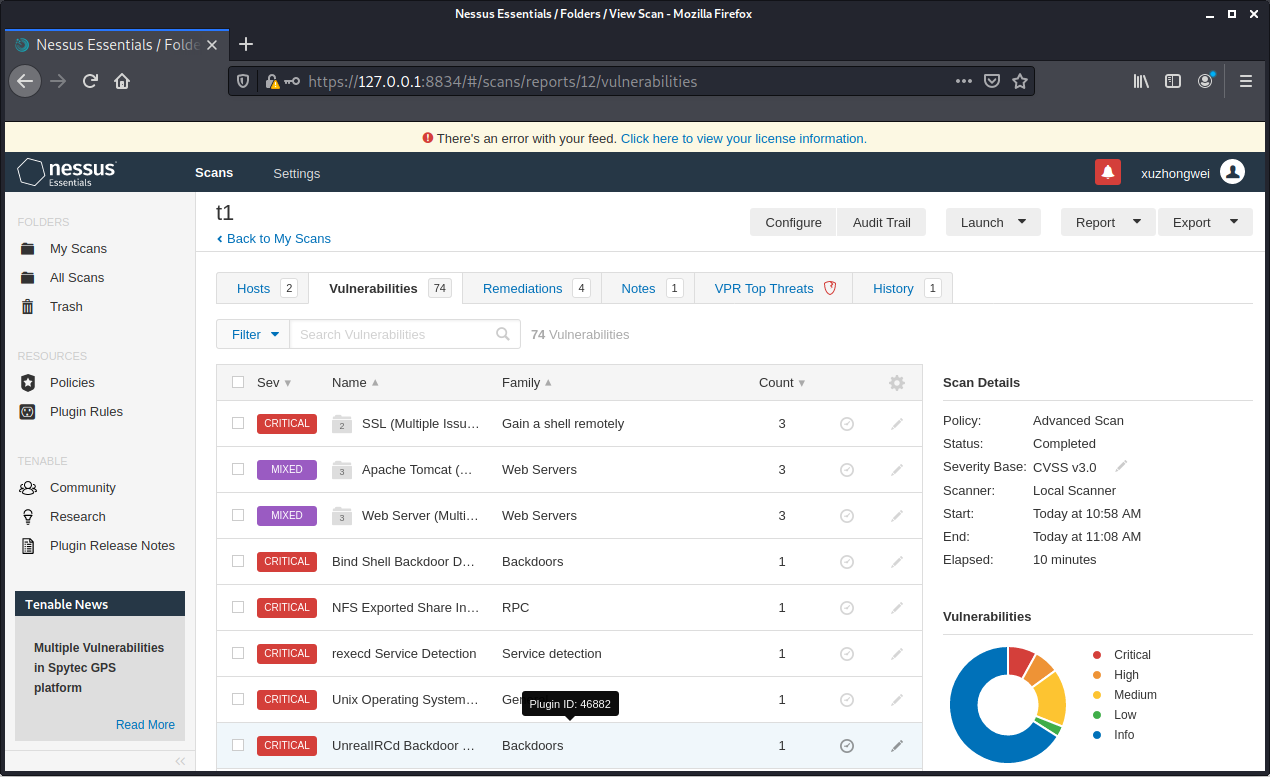Click the search magnifier icon

tap(503, 334)
